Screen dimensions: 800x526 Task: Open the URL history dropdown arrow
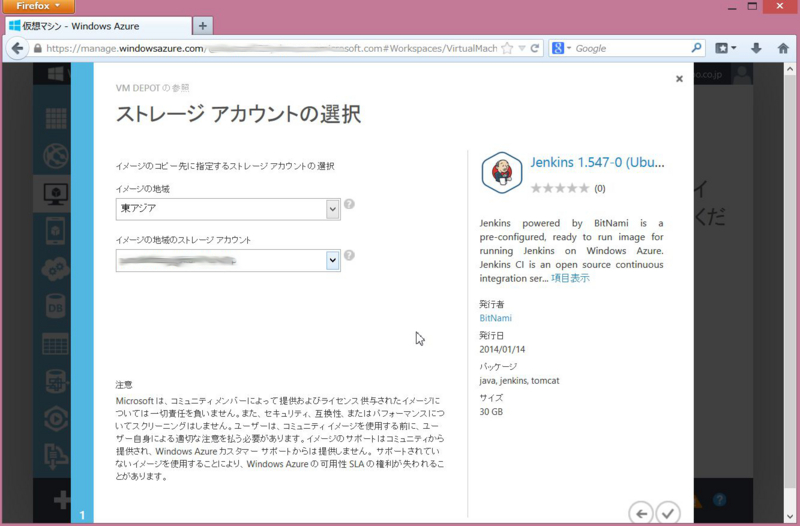[x=522, y=48]
